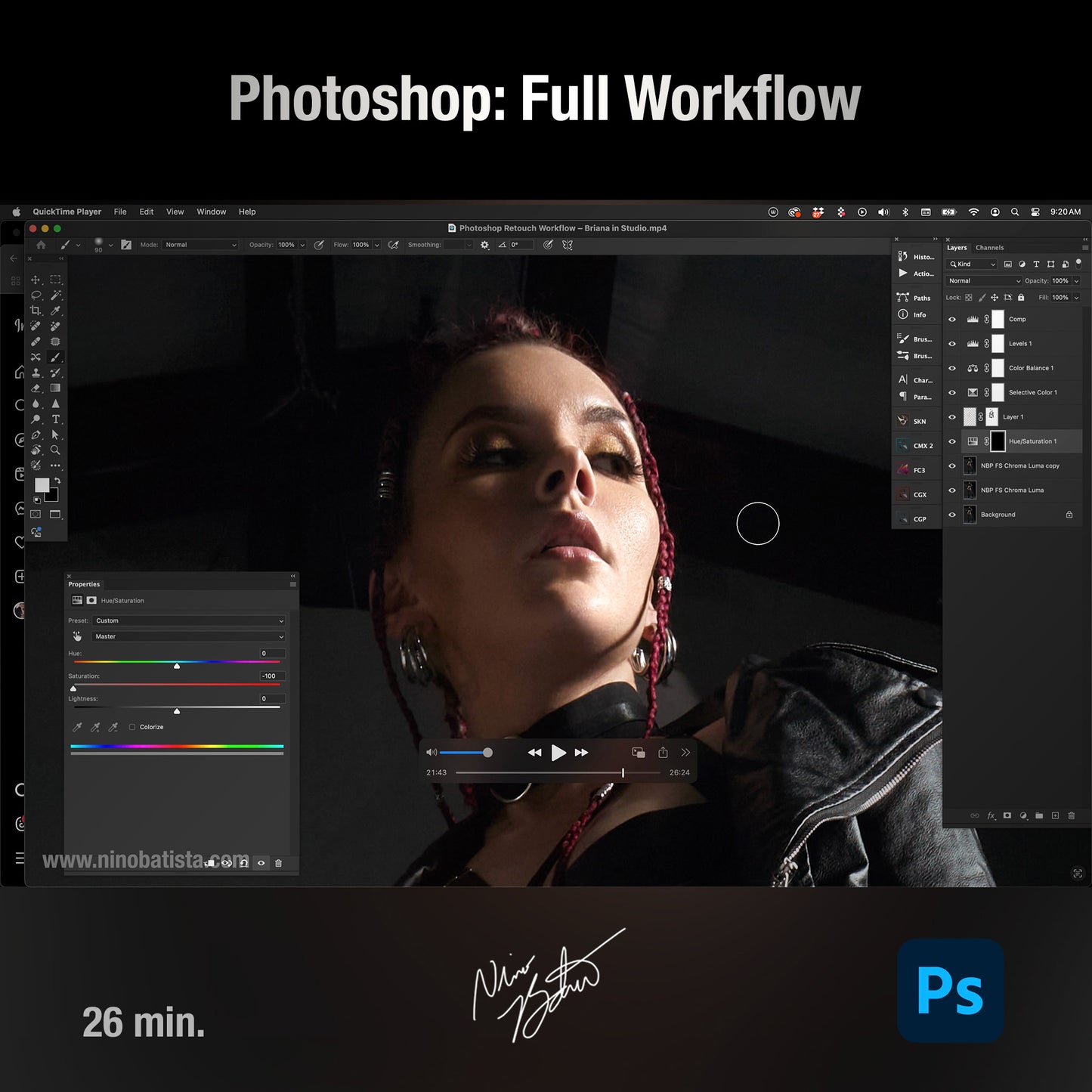Open the Histogram panel icon

pyautogui.click(x=903, y=257)
